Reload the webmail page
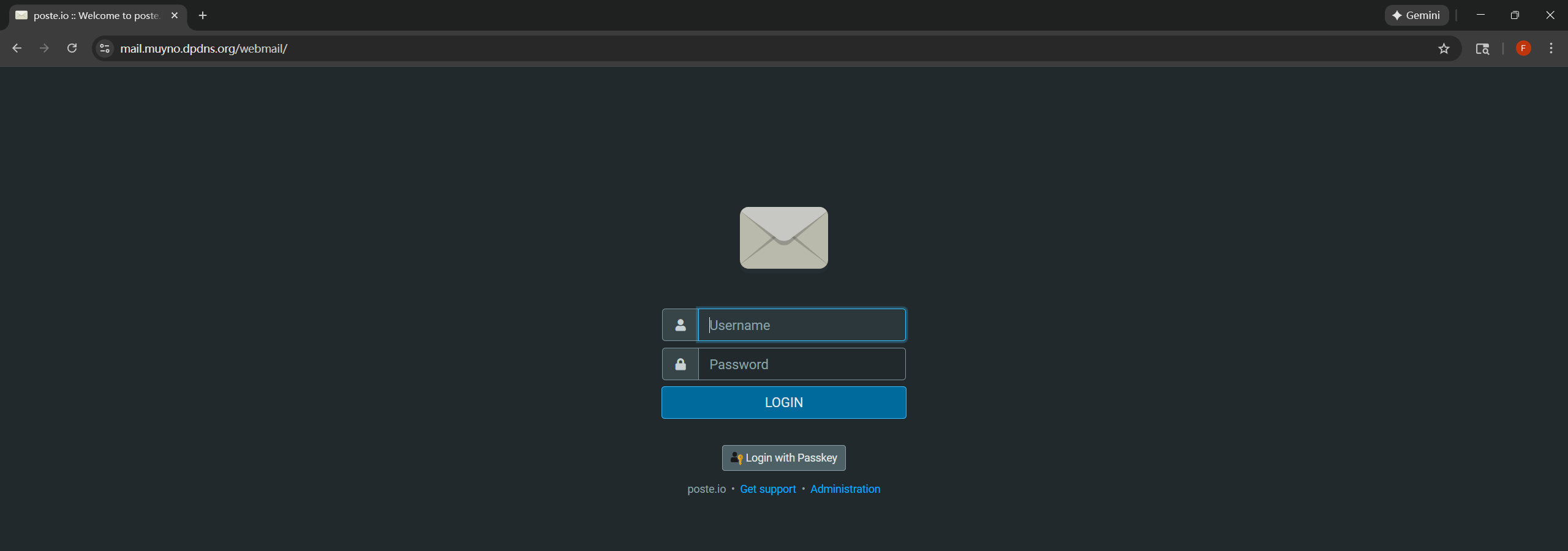The image size is (1568, 551). tap(72, 48)
